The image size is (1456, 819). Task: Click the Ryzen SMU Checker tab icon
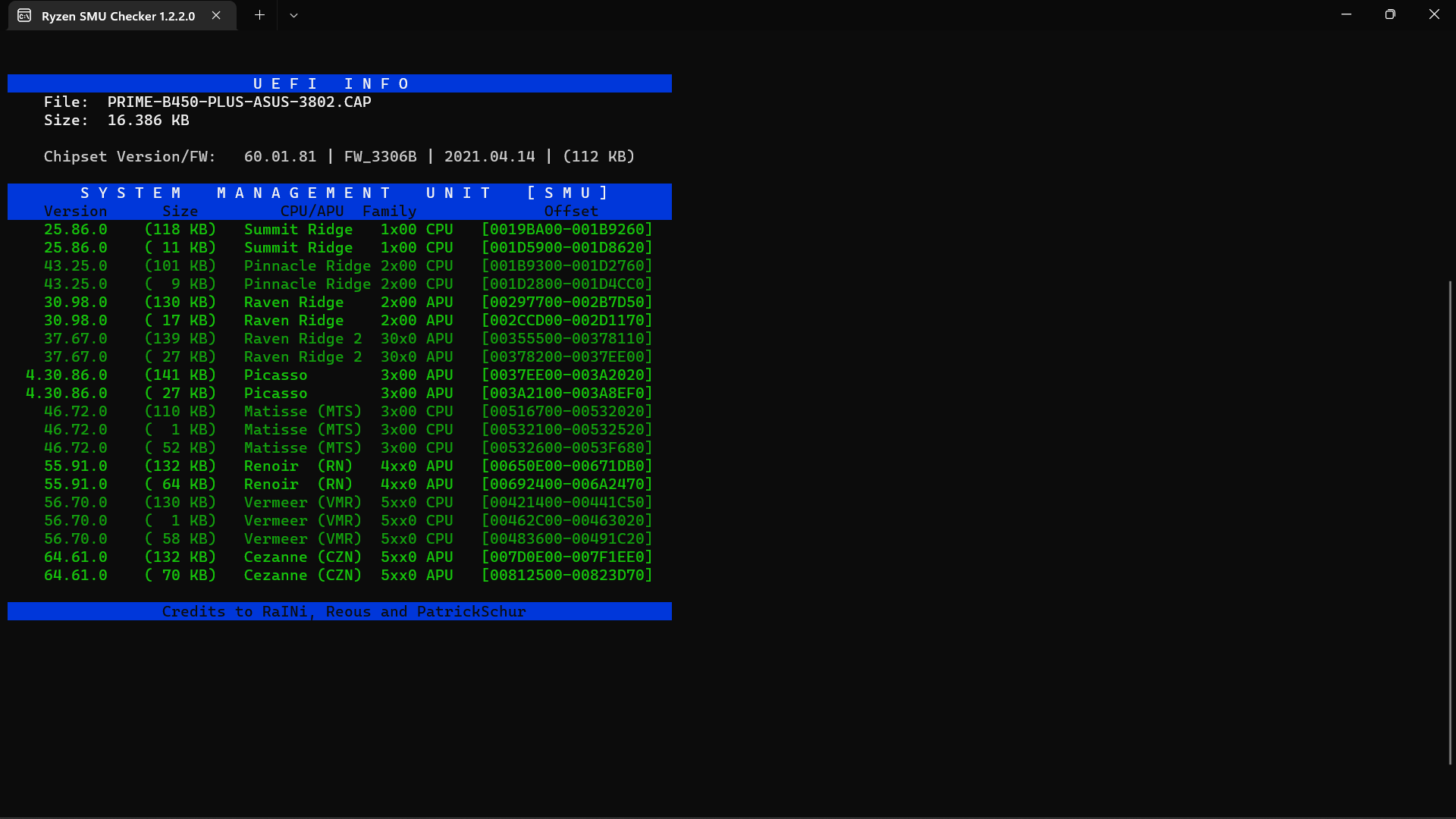click(x=24, y=15)
